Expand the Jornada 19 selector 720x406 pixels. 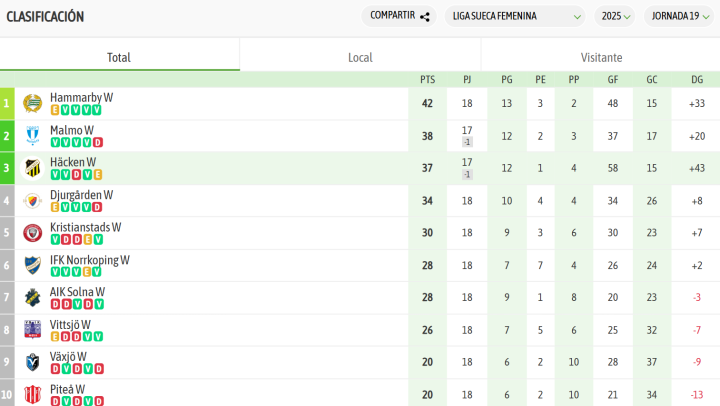(679, 16)
